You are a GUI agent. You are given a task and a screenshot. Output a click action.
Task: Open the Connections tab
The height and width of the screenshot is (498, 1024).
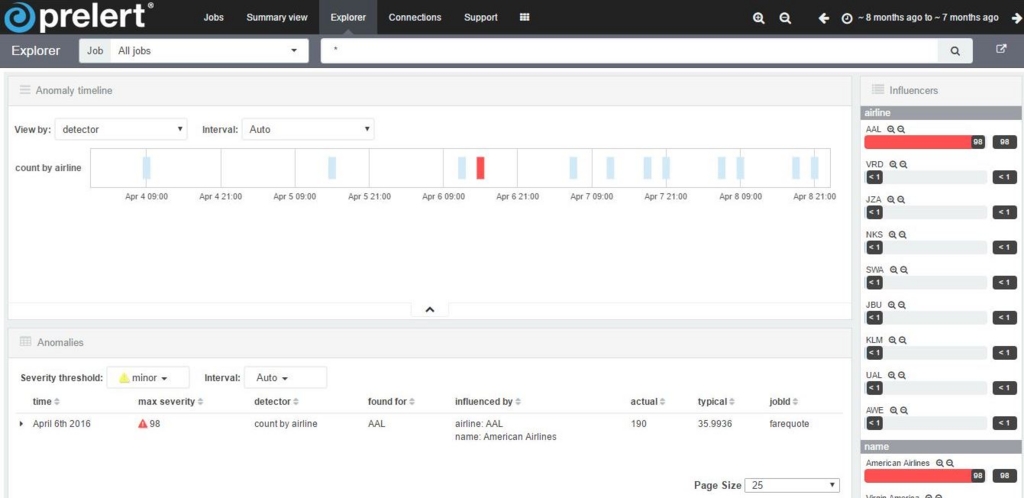tap(415, 18)
